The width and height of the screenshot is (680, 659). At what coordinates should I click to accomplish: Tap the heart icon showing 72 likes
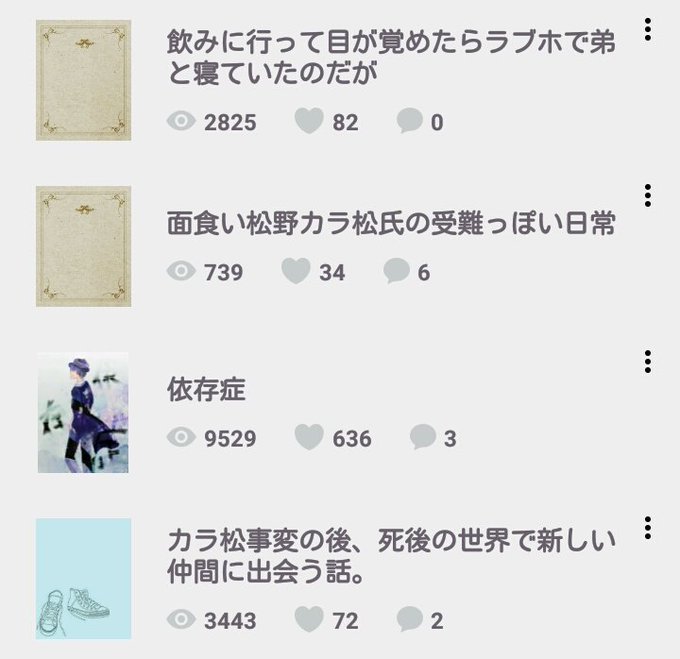[x=309, y=619]
